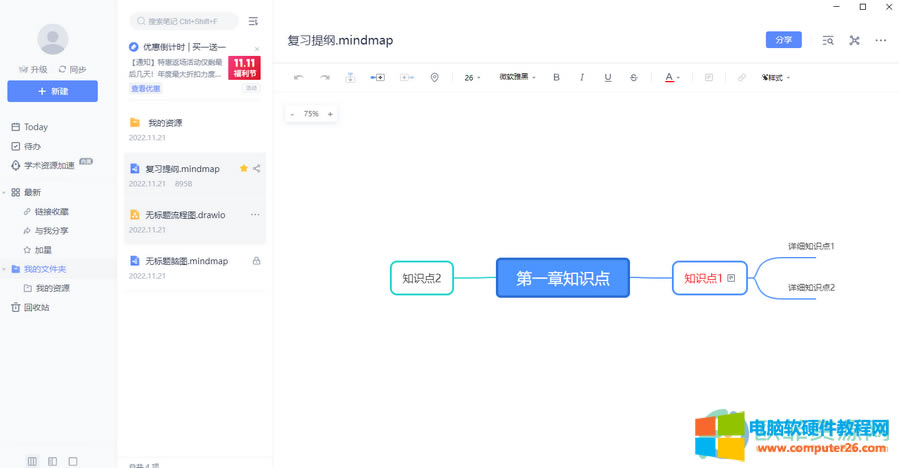Open fullscreen view with expand icon
899x468 pixels.
(x=854, y=40)
